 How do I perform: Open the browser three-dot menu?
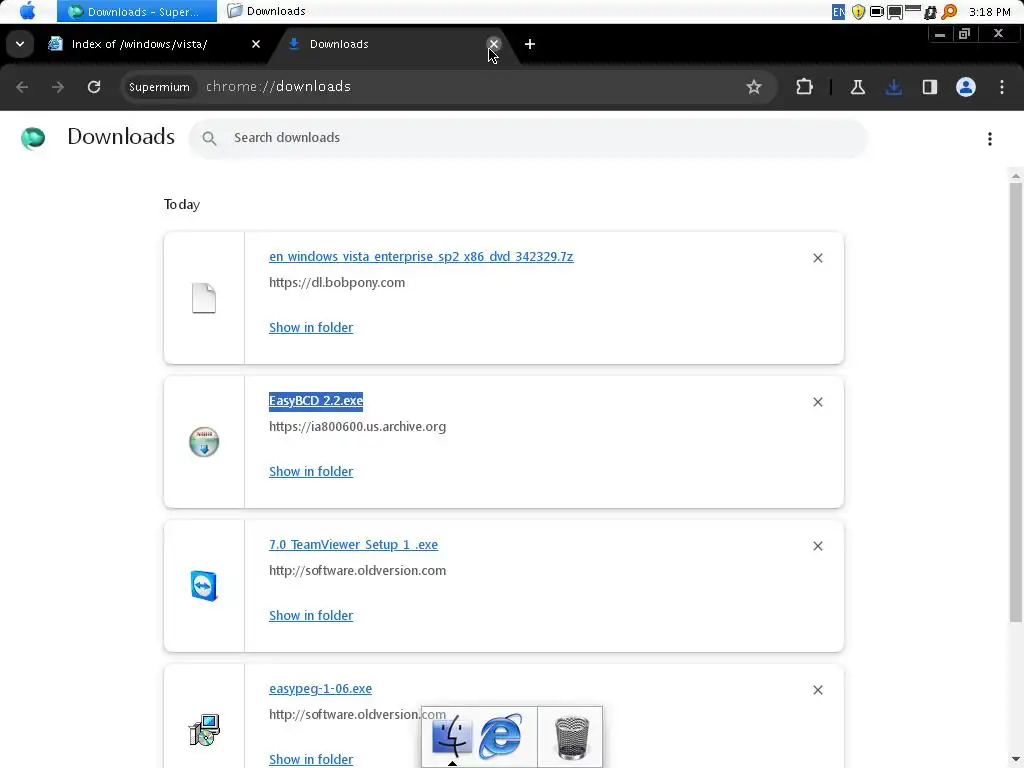point(1002,87)
